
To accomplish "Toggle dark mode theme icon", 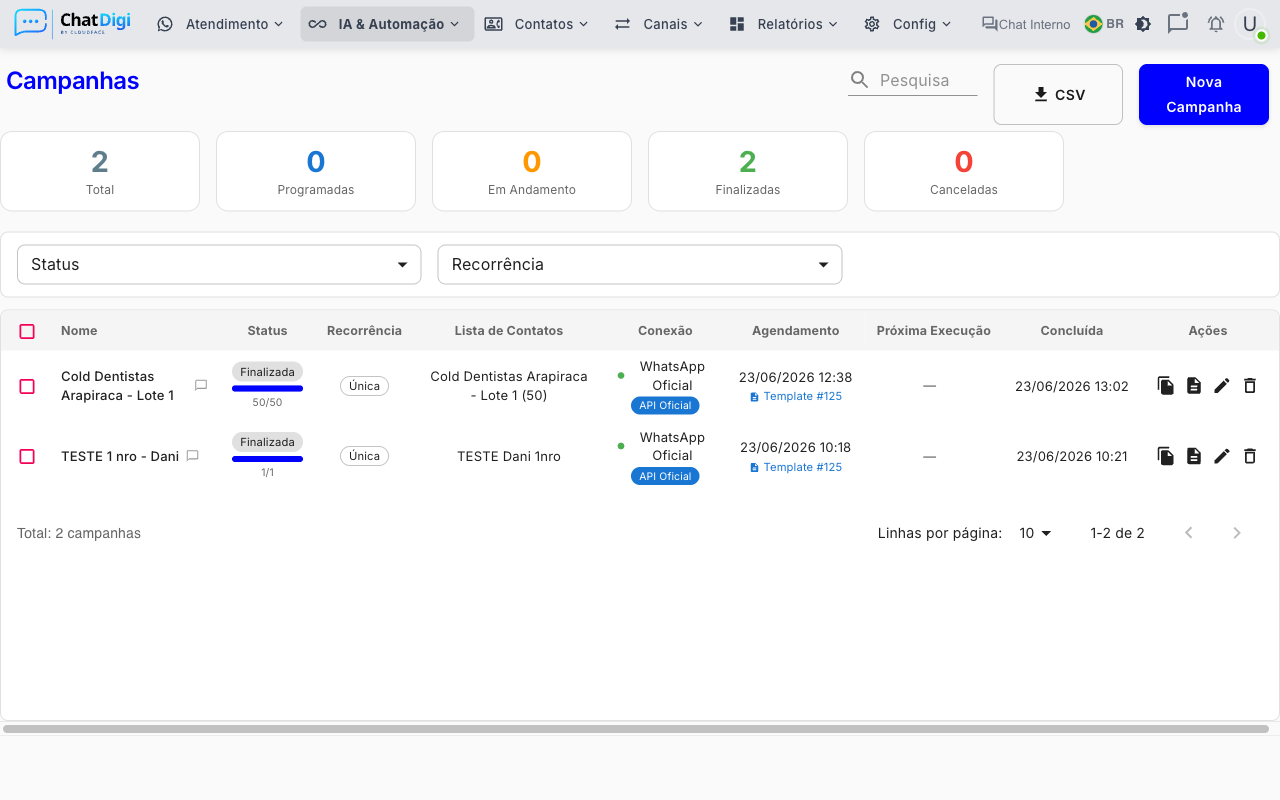I will tap(1143, 24).
